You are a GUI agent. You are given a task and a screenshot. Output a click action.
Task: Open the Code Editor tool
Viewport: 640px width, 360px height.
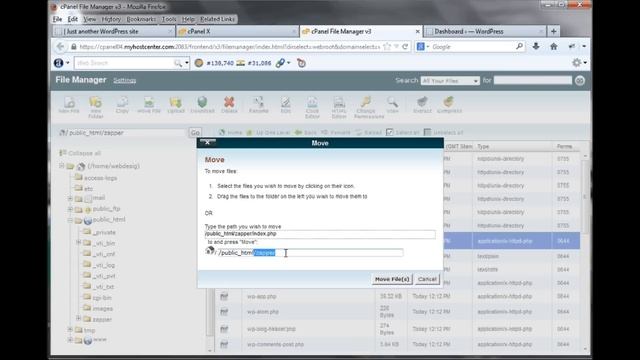(x=312, y=107)
